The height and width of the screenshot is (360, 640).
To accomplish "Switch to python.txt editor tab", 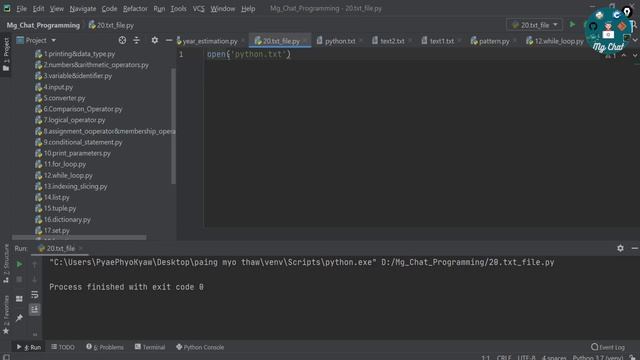I will [340, 41].
